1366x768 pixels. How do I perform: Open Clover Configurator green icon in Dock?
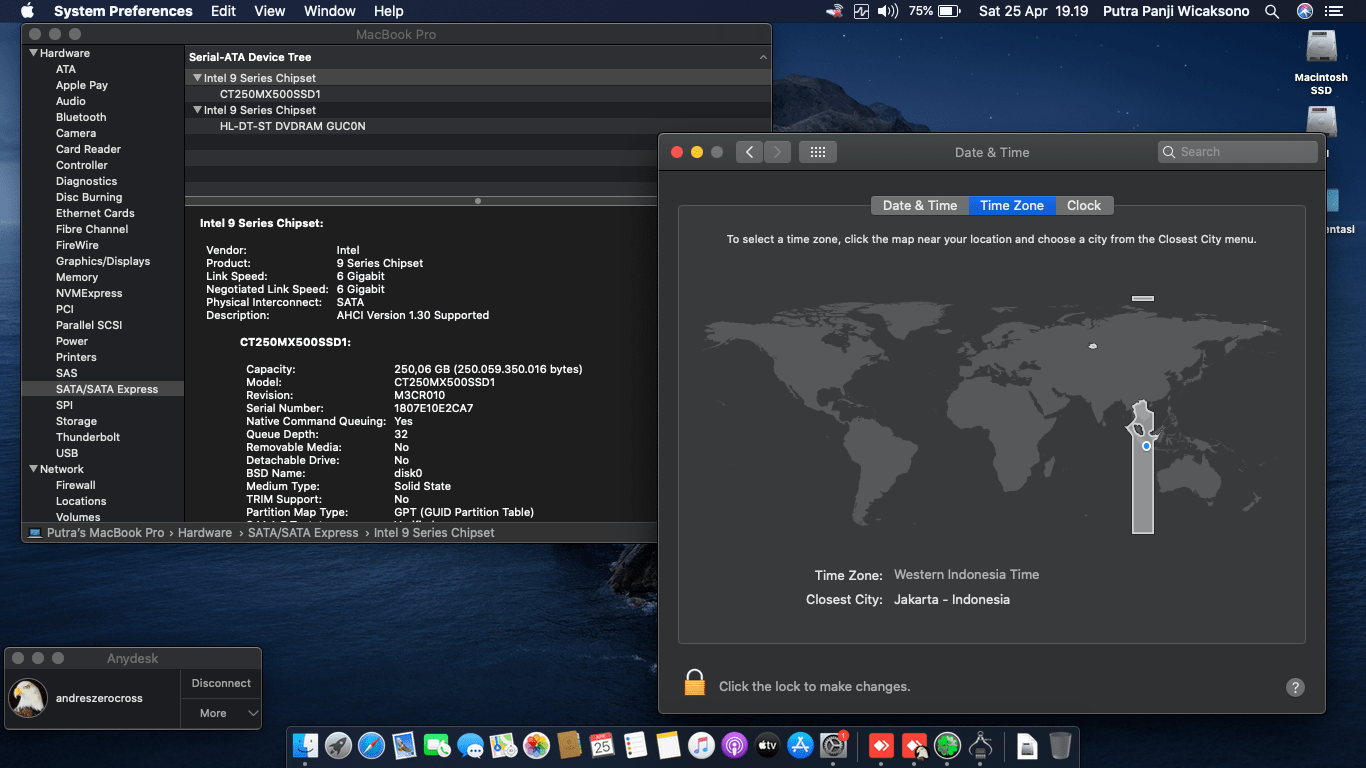coord(947,745)
